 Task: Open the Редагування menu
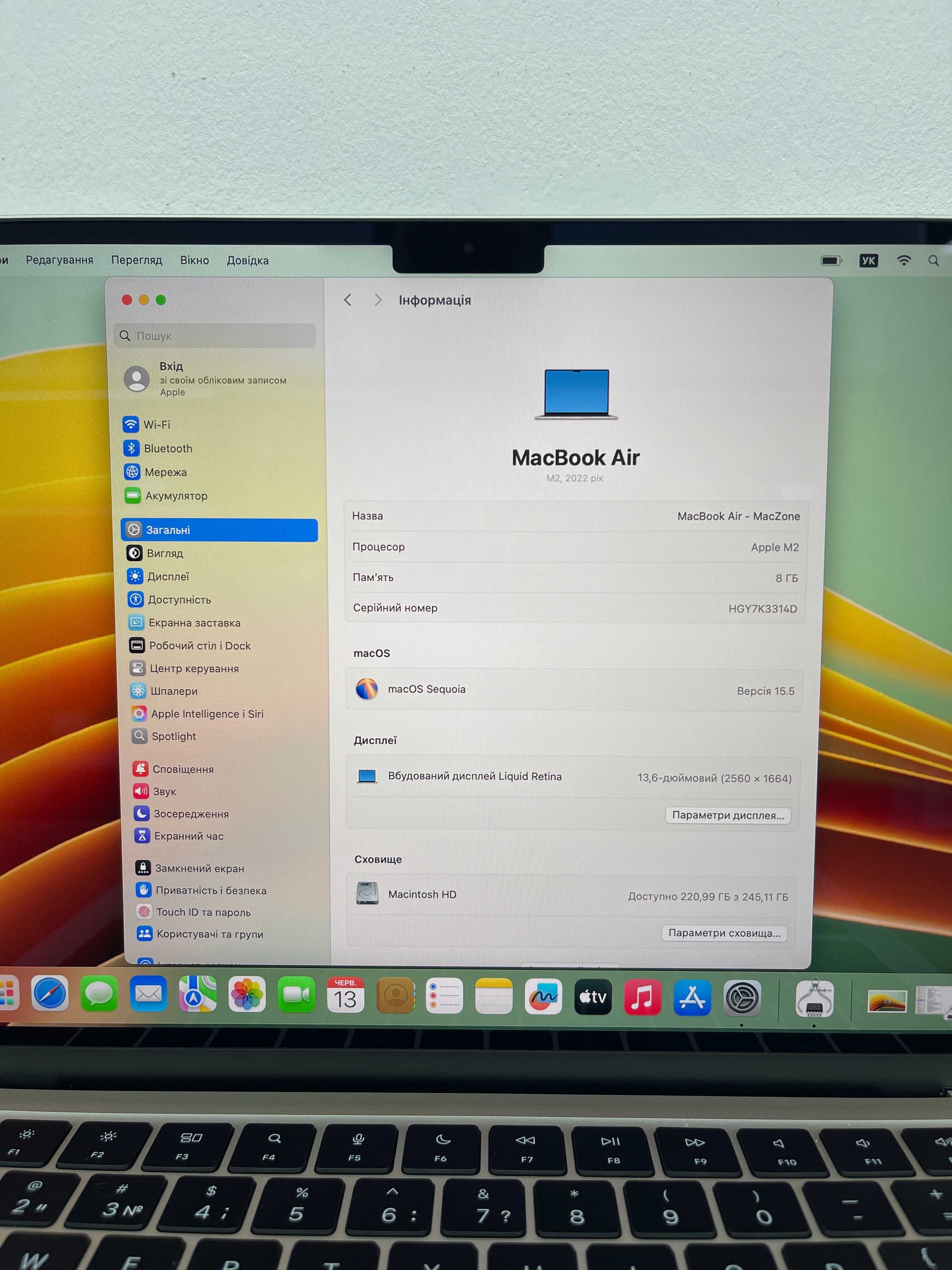point(60,260)
